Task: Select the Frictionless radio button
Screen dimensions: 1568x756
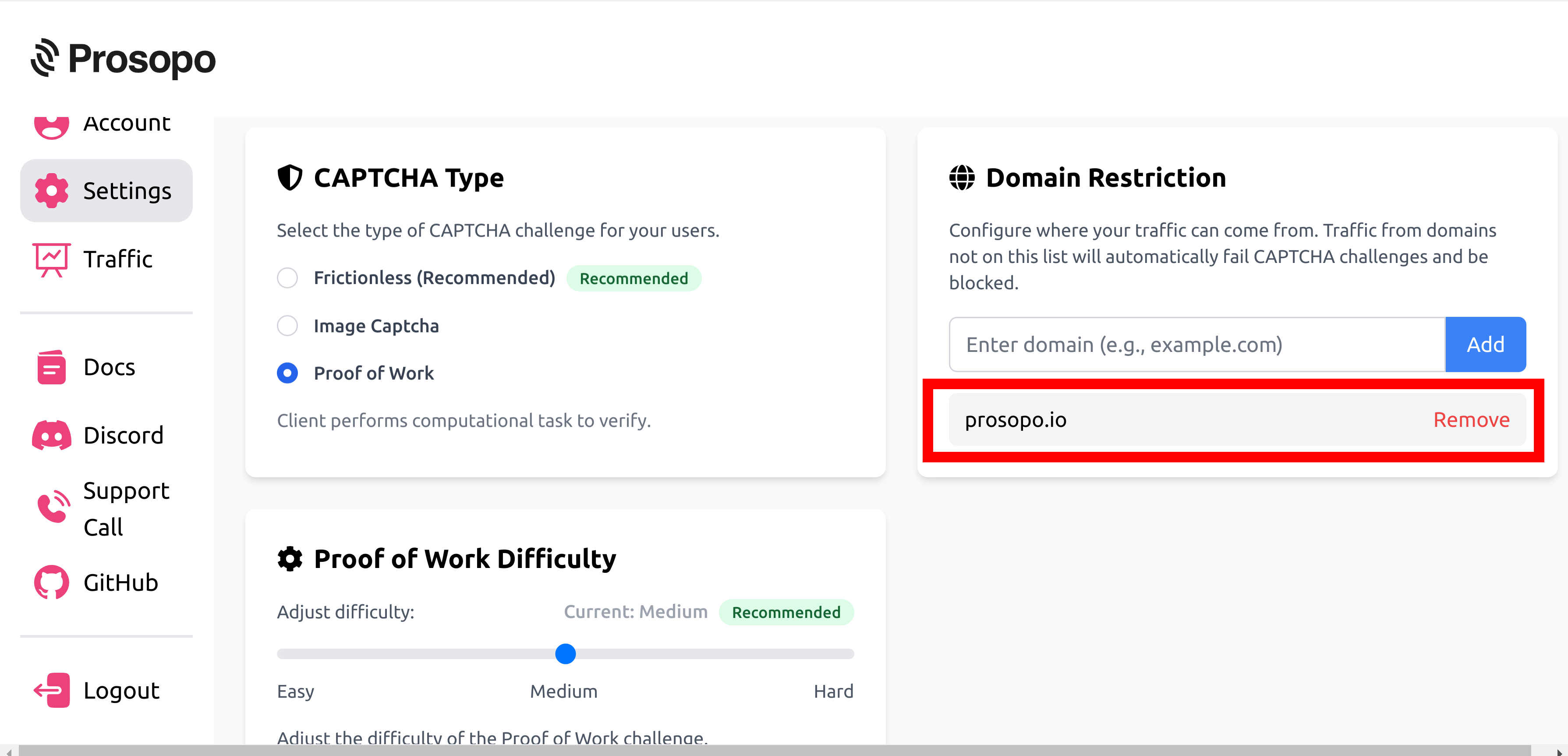Action: (287, 277)
